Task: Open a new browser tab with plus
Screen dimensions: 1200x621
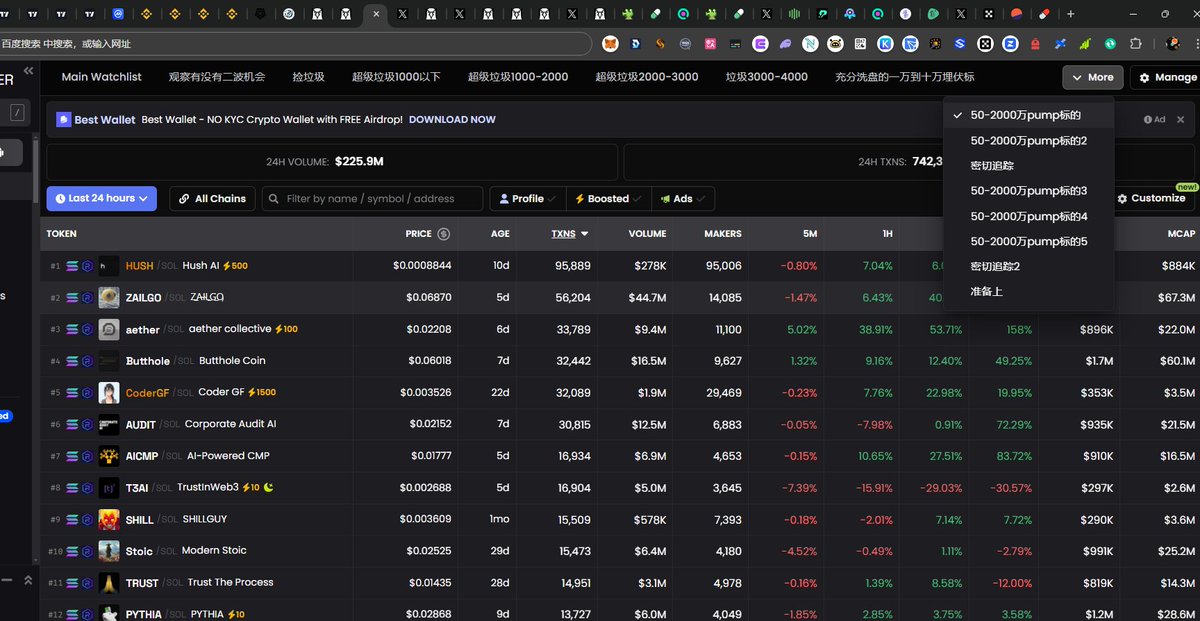Action: click(1071, 14)
